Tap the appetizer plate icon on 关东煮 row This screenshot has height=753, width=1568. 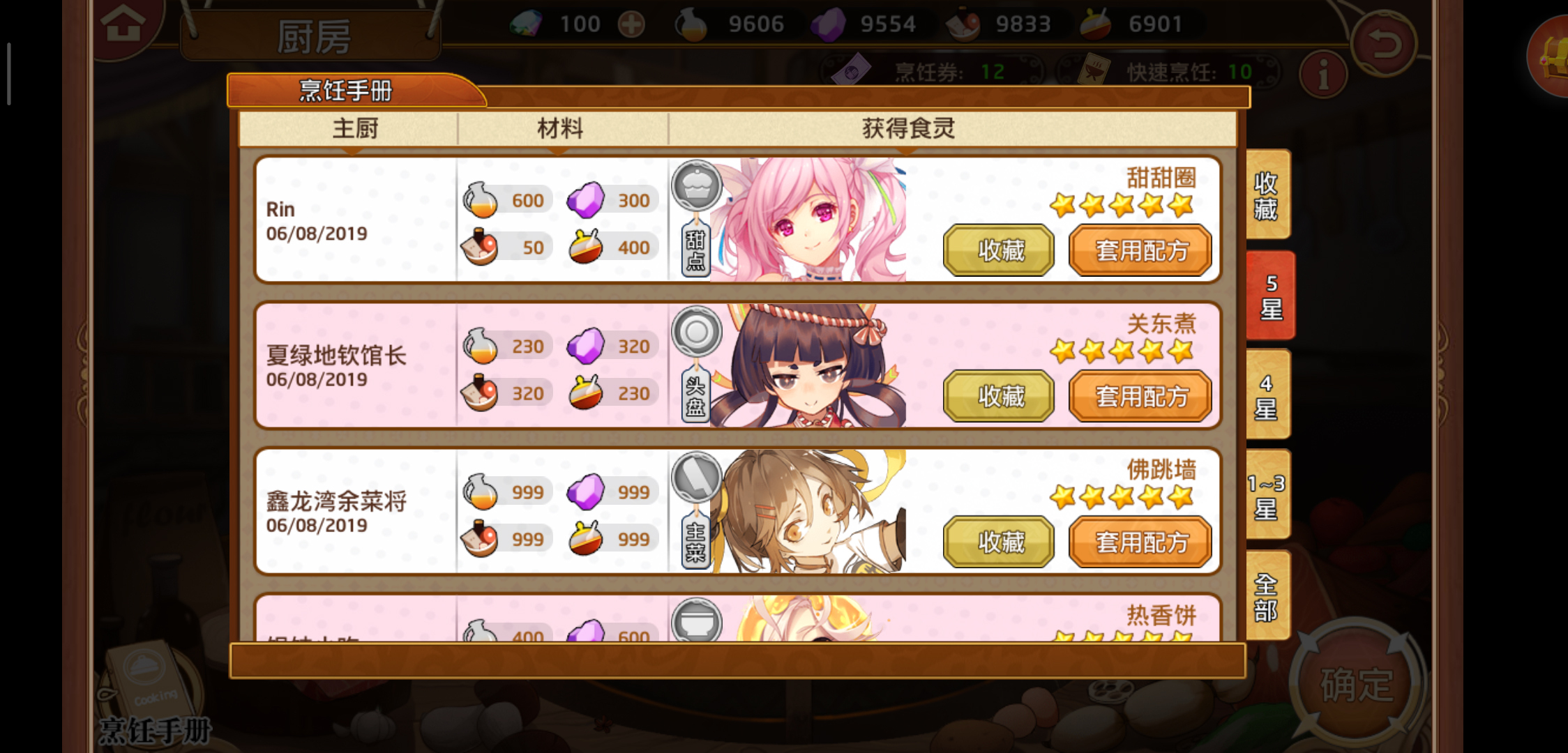tap(696, 331)
